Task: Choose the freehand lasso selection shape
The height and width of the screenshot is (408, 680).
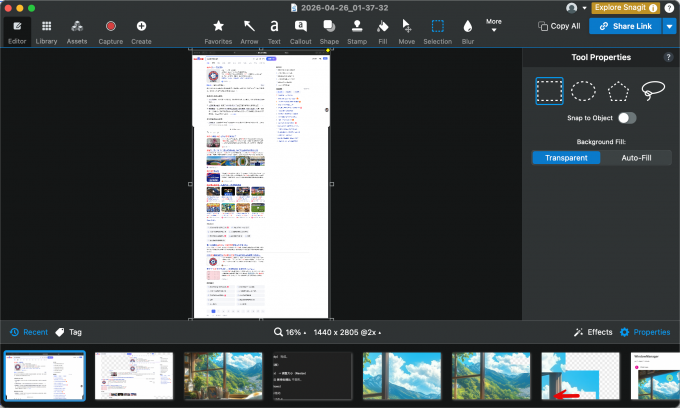Action: tap(653, 91)
